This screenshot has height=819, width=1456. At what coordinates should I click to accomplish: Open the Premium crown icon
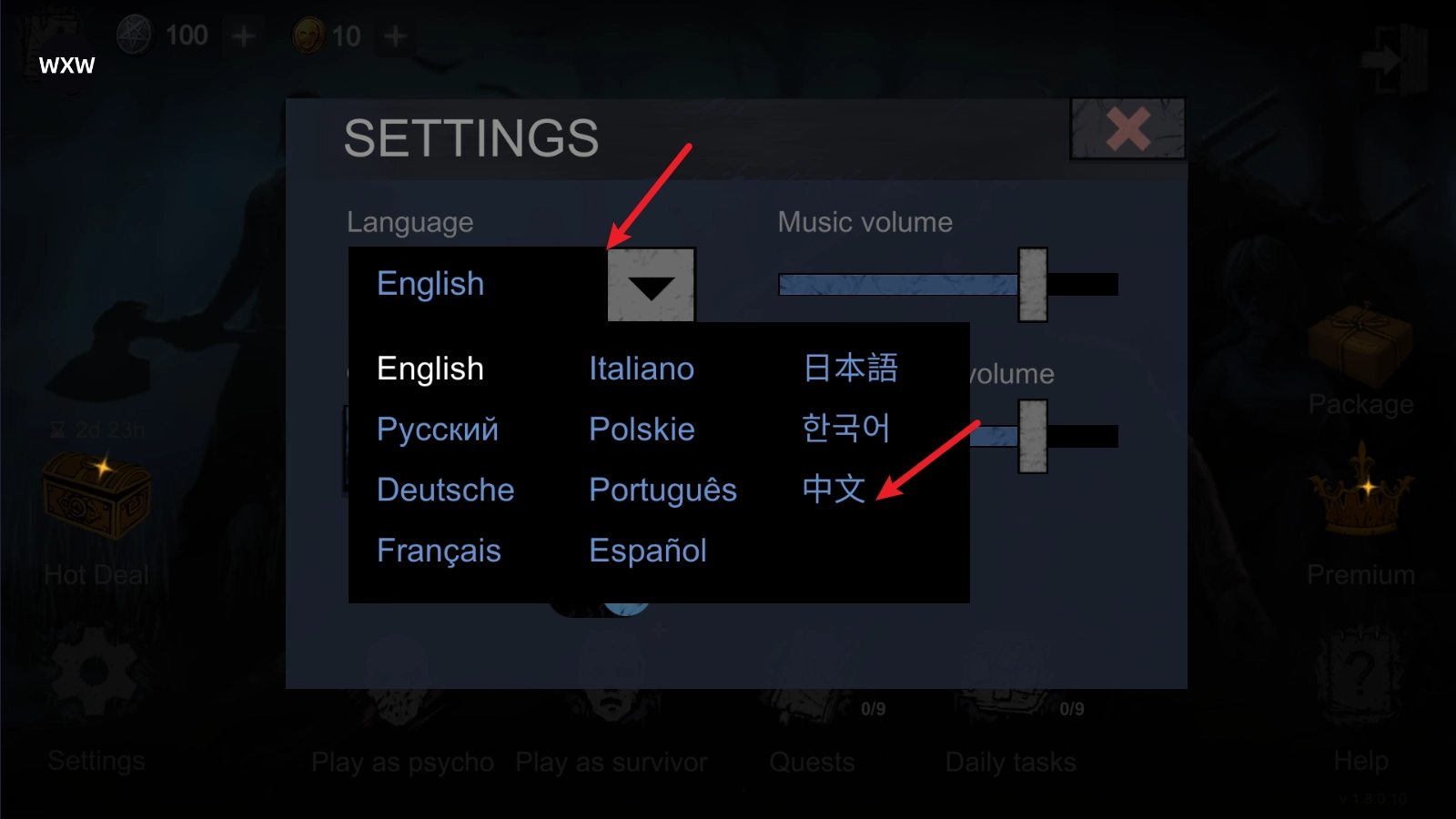[x=1361, y=490]
